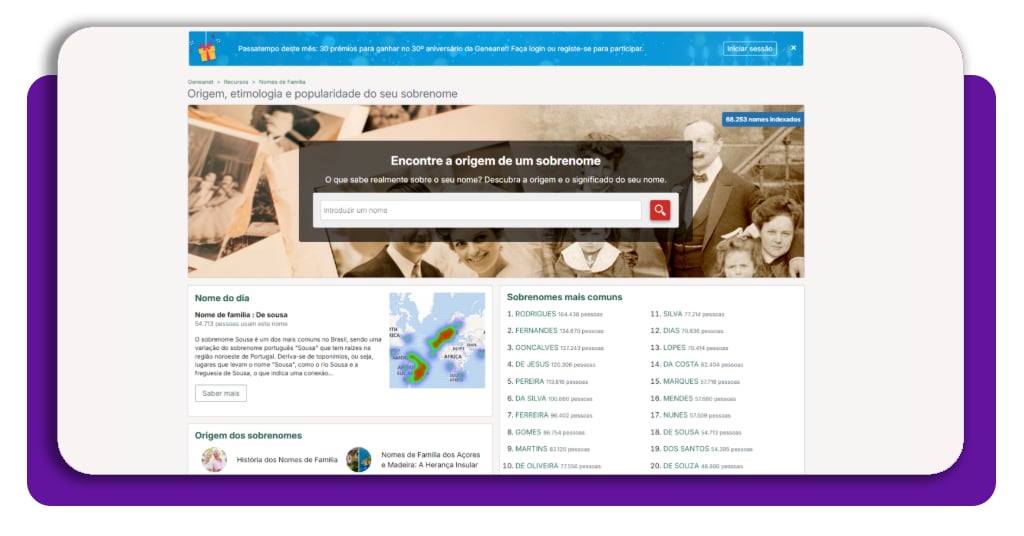Click the 'Origem dos sobrenomes' heading
The image size is (1024, 536).
click(x=248, y=435)
